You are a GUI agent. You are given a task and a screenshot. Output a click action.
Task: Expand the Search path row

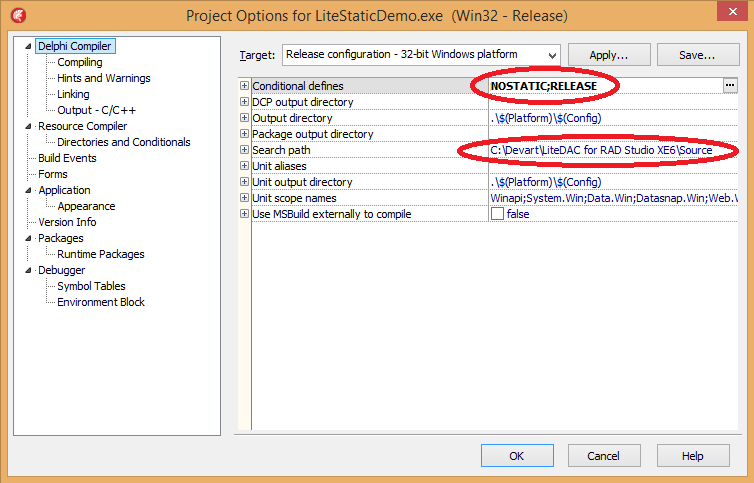coord(244,150)
